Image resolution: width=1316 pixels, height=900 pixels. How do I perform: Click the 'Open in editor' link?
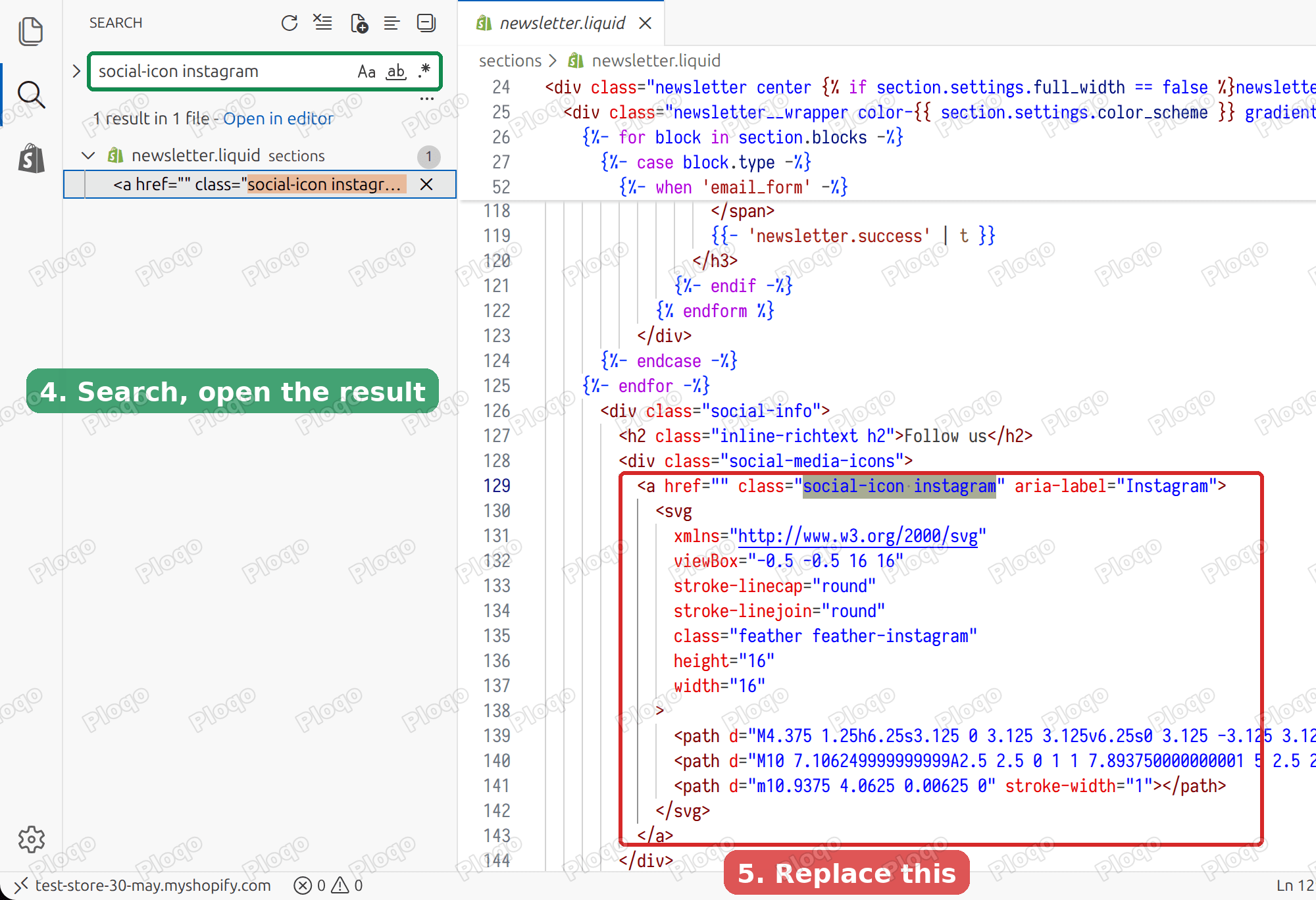coord(278,118)
